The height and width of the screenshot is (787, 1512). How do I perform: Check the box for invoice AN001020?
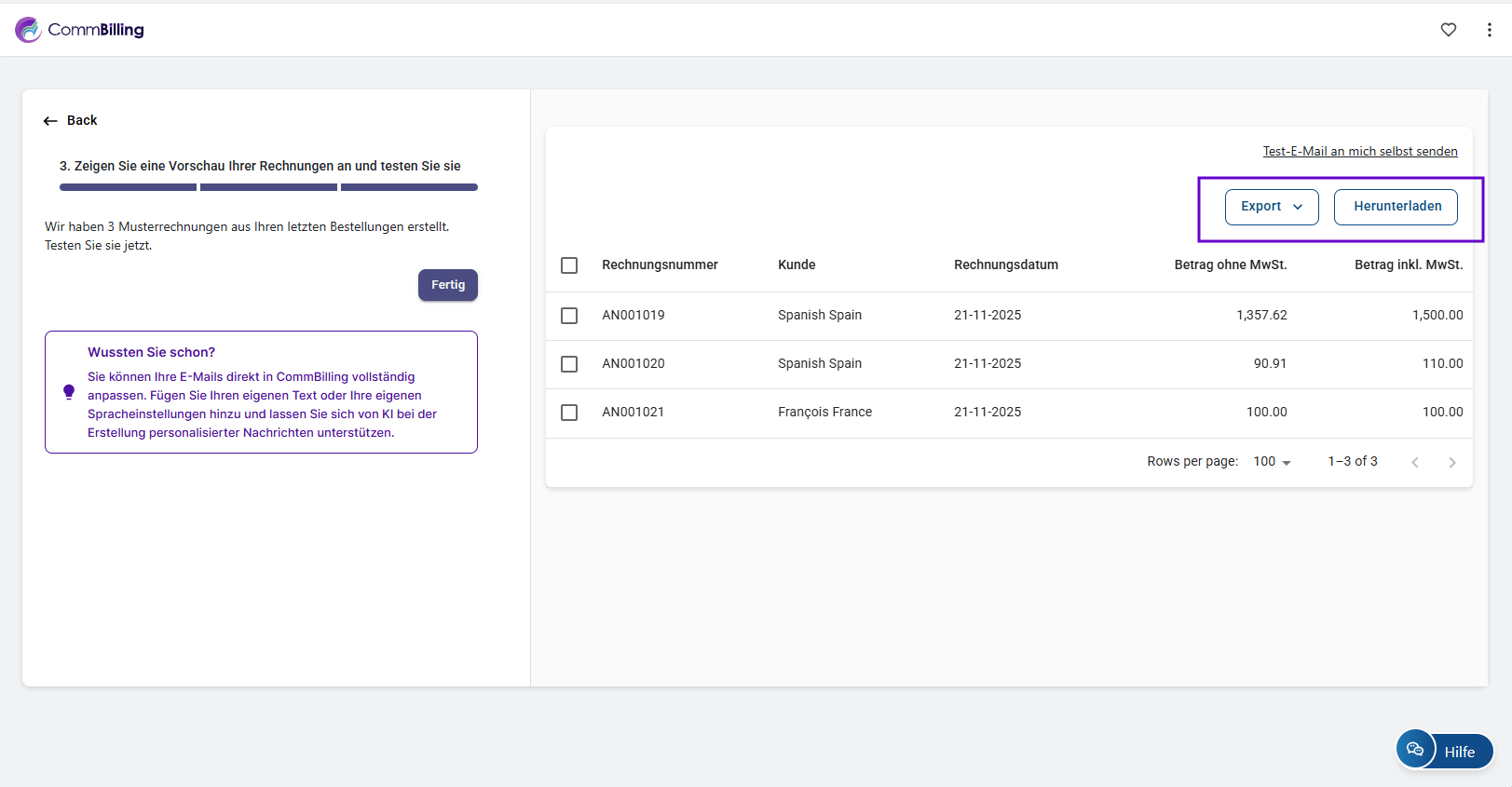point(569,364)
